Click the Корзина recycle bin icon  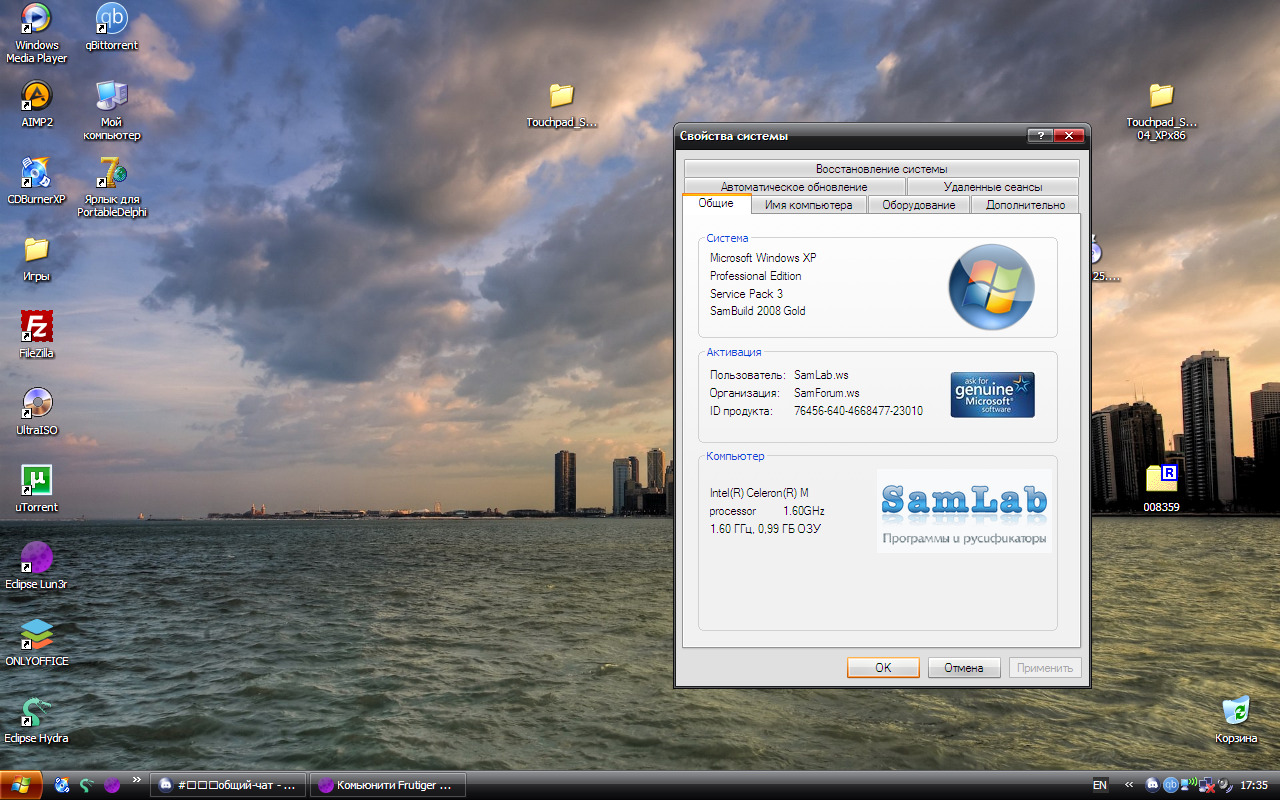[x=1236, y=711]
